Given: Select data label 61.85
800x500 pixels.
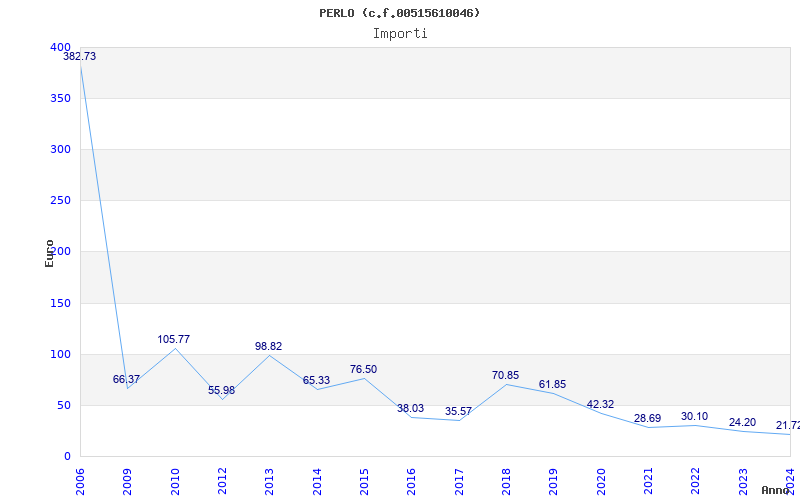Looking at the screenshot, I should [x=553, y=385].
